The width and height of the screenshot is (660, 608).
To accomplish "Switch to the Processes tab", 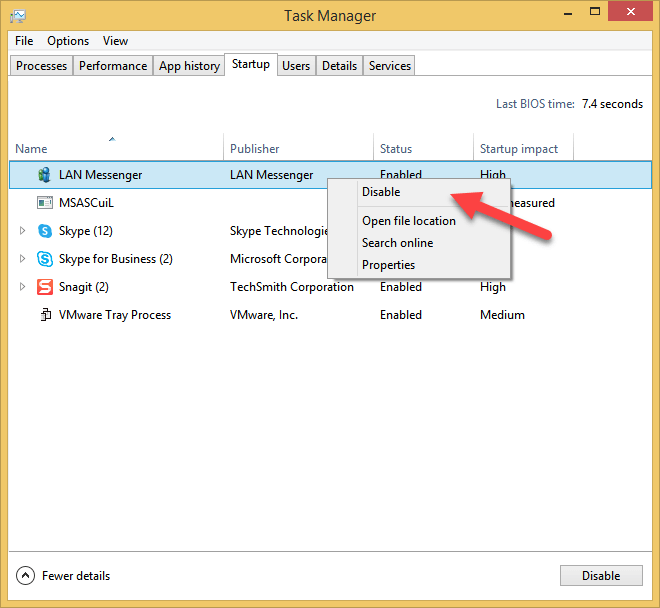I will coord(42,66).
